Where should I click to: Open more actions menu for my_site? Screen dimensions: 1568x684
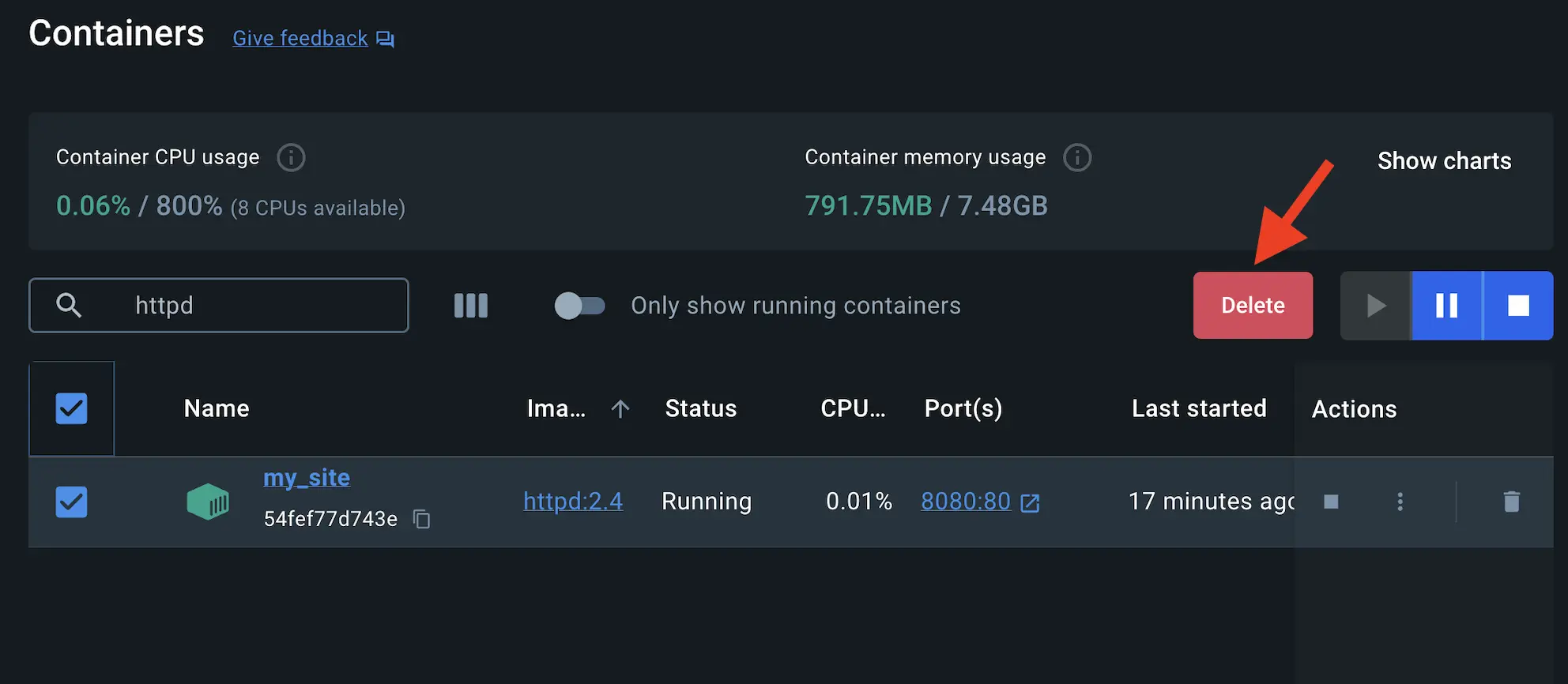point(1400,502)
